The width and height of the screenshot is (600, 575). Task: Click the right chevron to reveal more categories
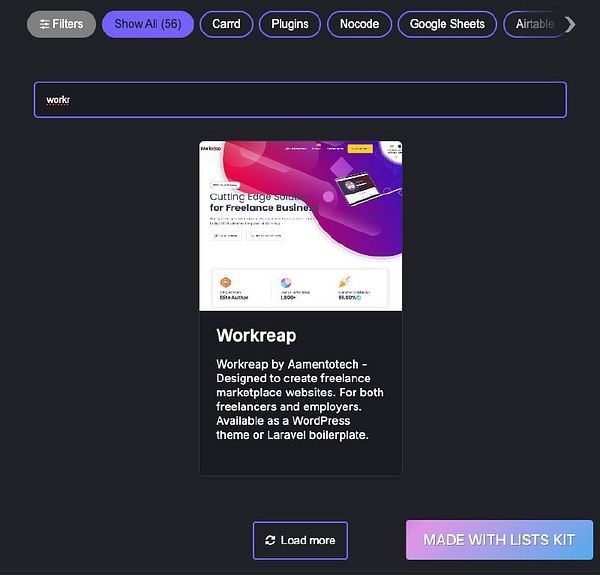tap(571, 24)
